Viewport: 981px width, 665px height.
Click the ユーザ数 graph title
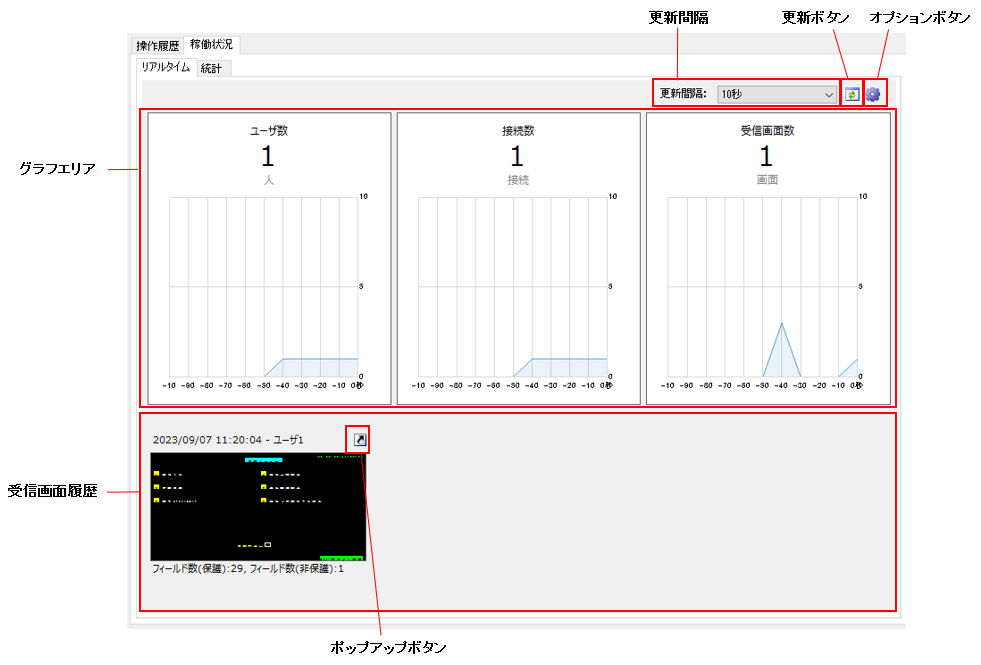(268, 131)
